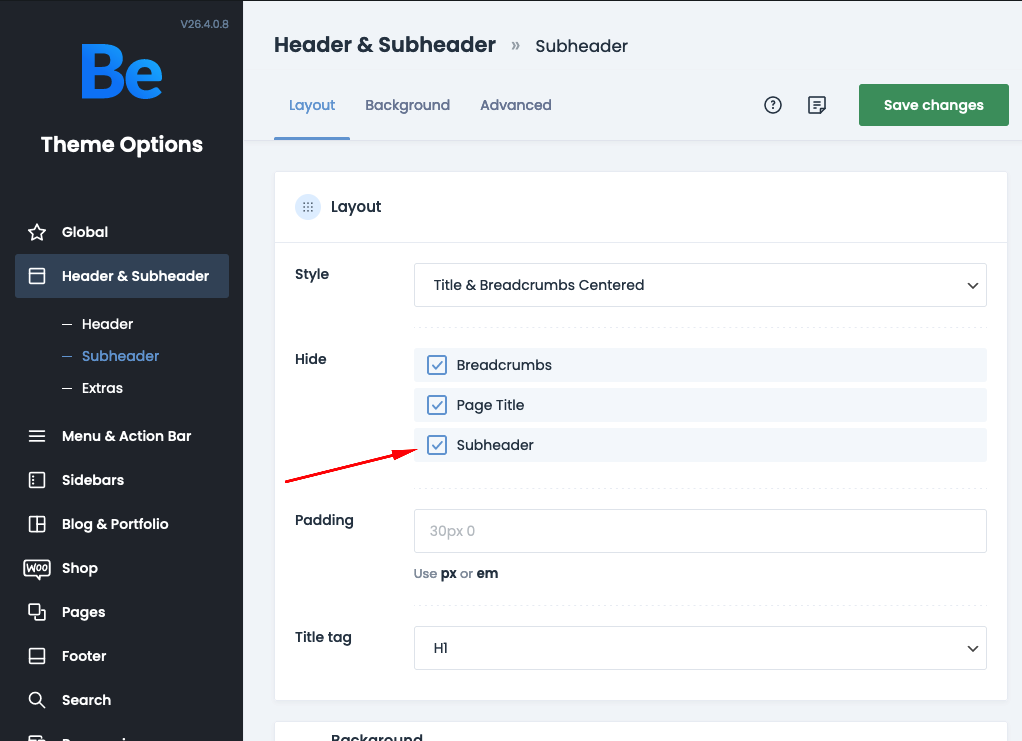Screen dimensions: 1022x741
Task: Switch to the Advanced tab
Action: click(515, 105)
